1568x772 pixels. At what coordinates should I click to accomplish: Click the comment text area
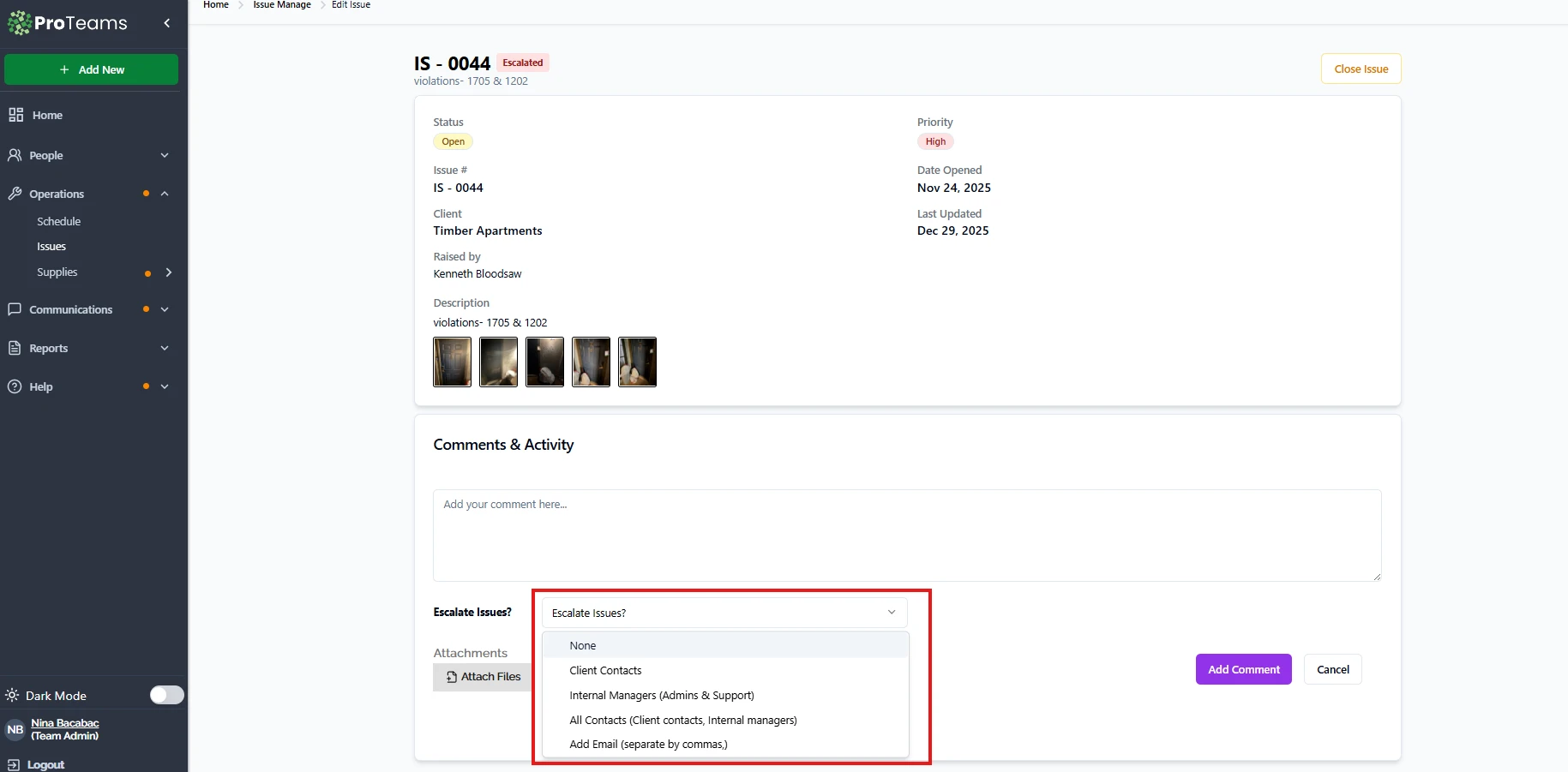click(x=906, y=535)
